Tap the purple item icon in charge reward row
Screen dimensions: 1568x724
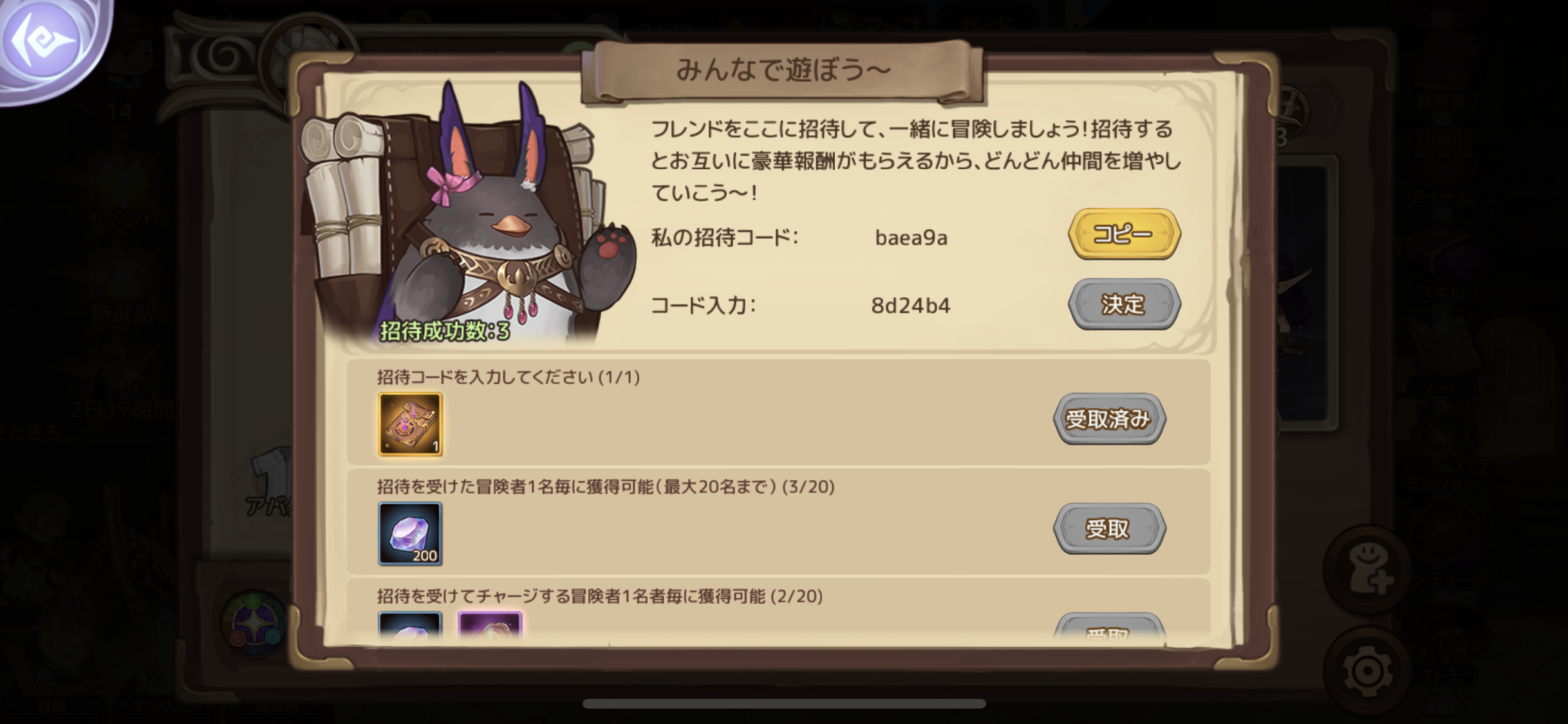[x=490, y=627]
